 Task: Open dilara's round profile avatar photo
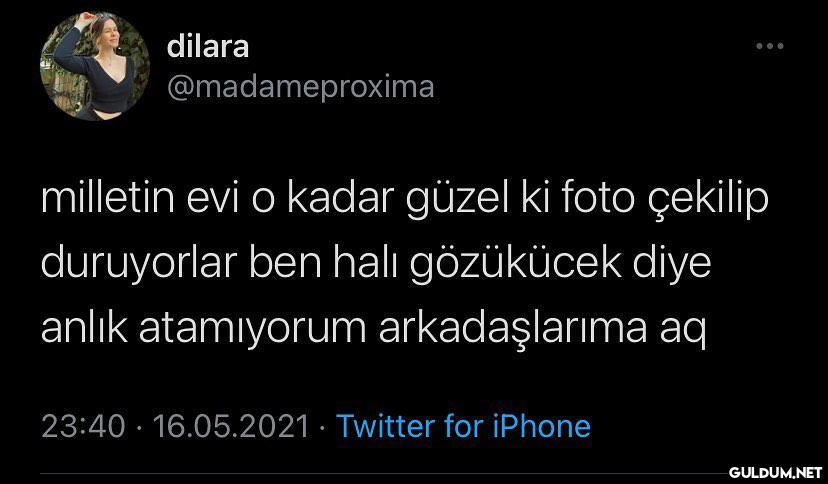(x=95, y=67)
